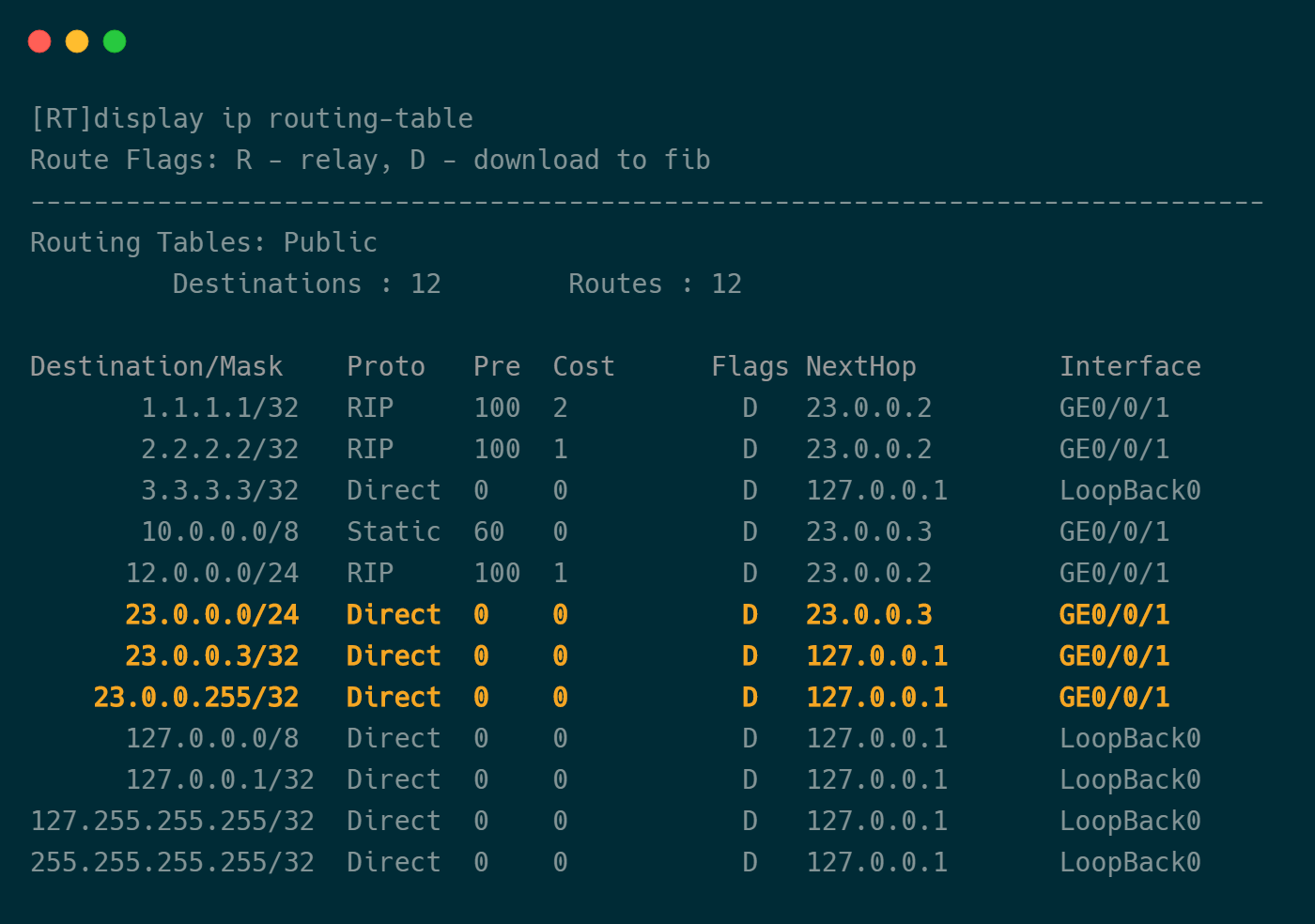Click the green maximize window button
The height and width of the screenshot is (924, 1315).
[x=115, y=41]
